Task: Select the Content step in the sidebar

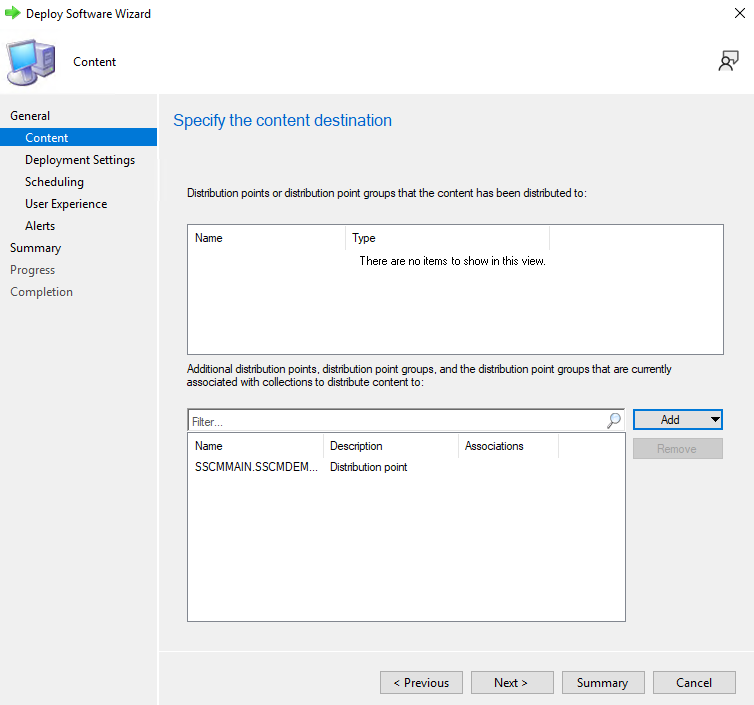Action: click(47, 138)
